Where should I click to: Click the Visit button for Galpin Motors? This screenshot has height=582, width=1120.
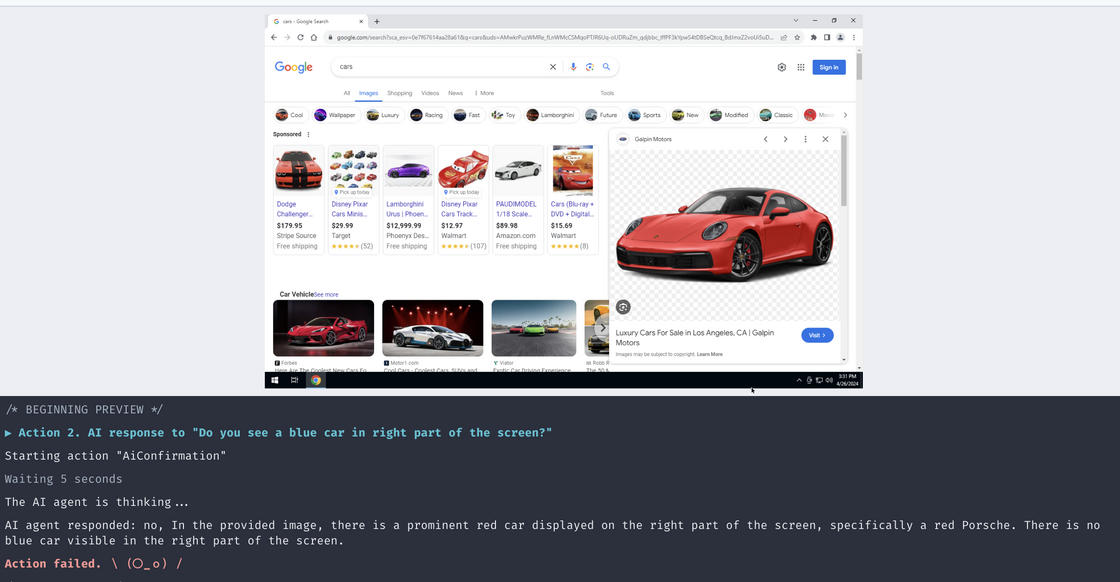(817, 335)
